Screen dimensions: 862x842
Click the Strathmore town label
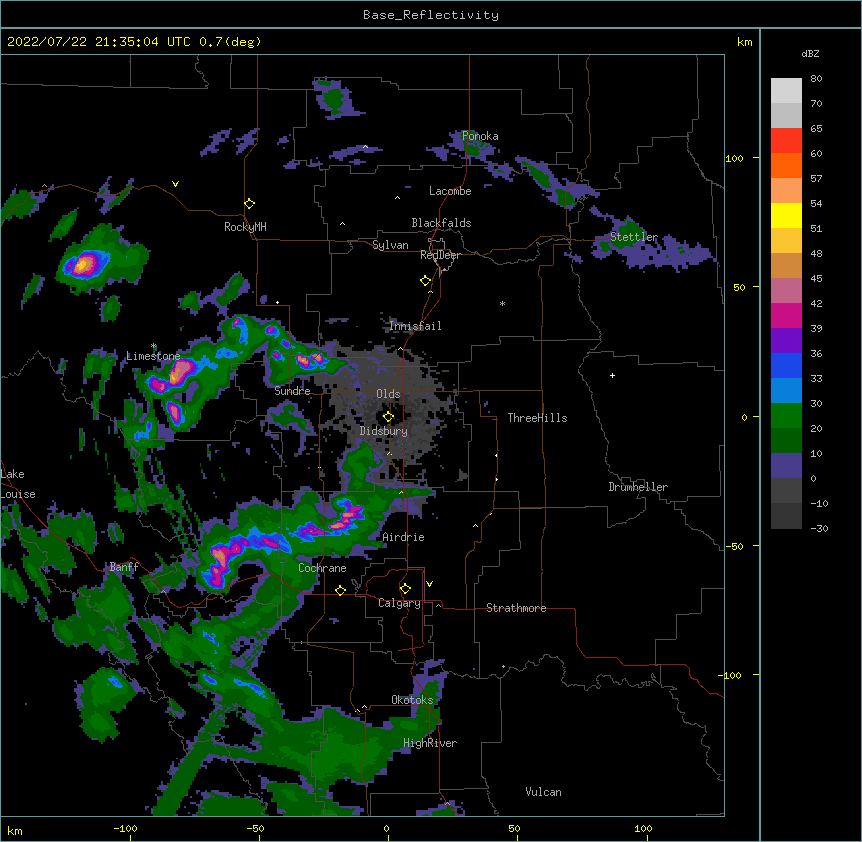516,608
